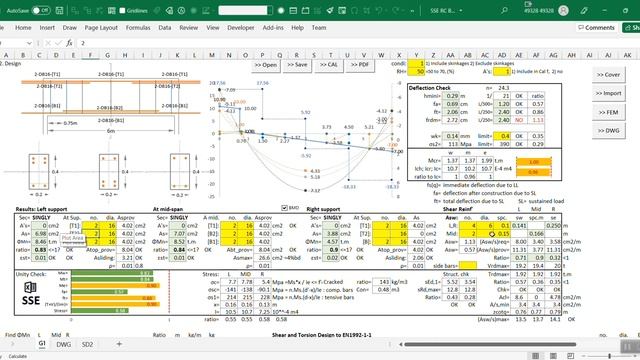
Task: Open the View ribbon tab
Action: pyautogui.click(x=213, y=28)
